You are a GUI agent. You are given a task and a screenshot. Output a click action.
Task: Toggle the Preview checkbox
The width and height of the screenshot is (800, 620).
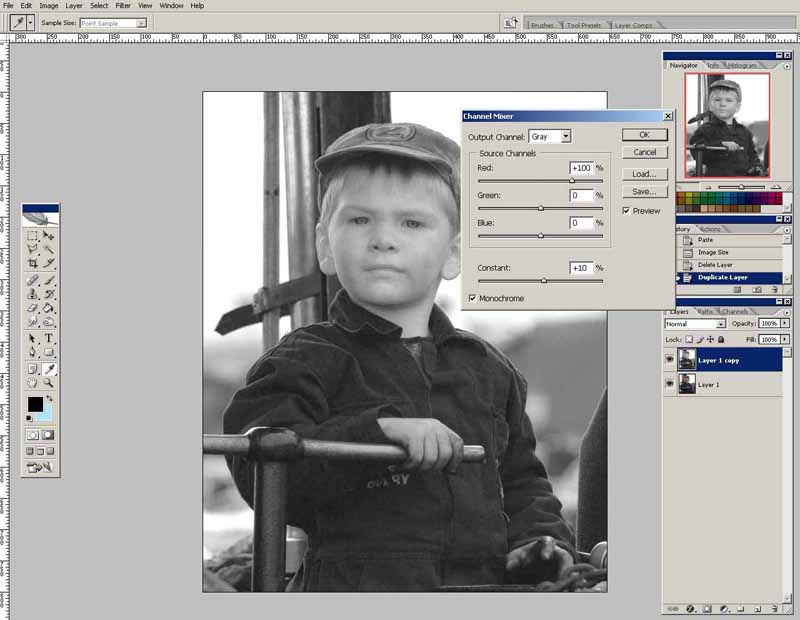pos(626,211)
